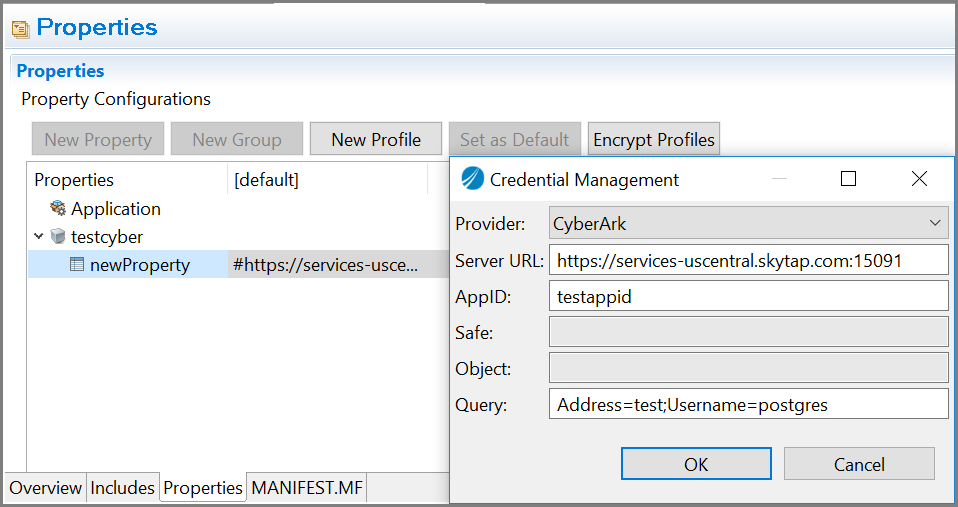Viewport: 958px width, 507px height.
Task: Focus the Server URL text field
Action: tap(748, 261)
